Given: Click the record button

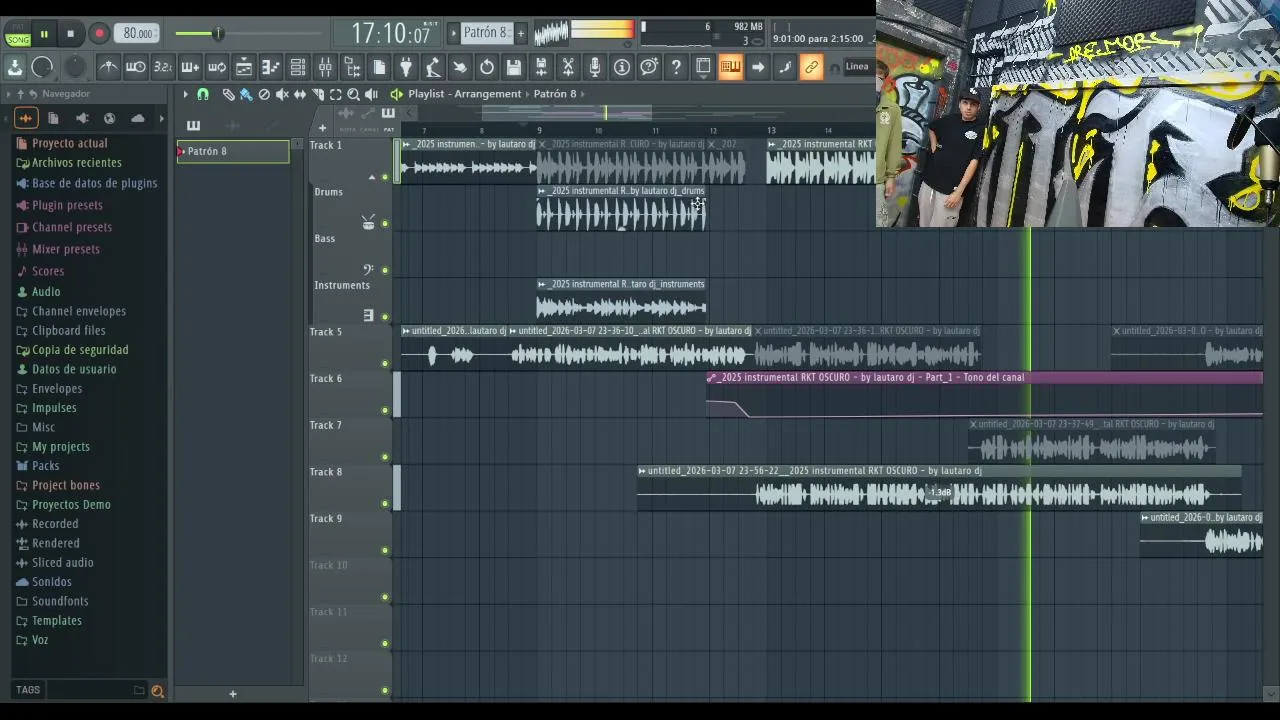Looking at the screenshot, I should 99,34.
